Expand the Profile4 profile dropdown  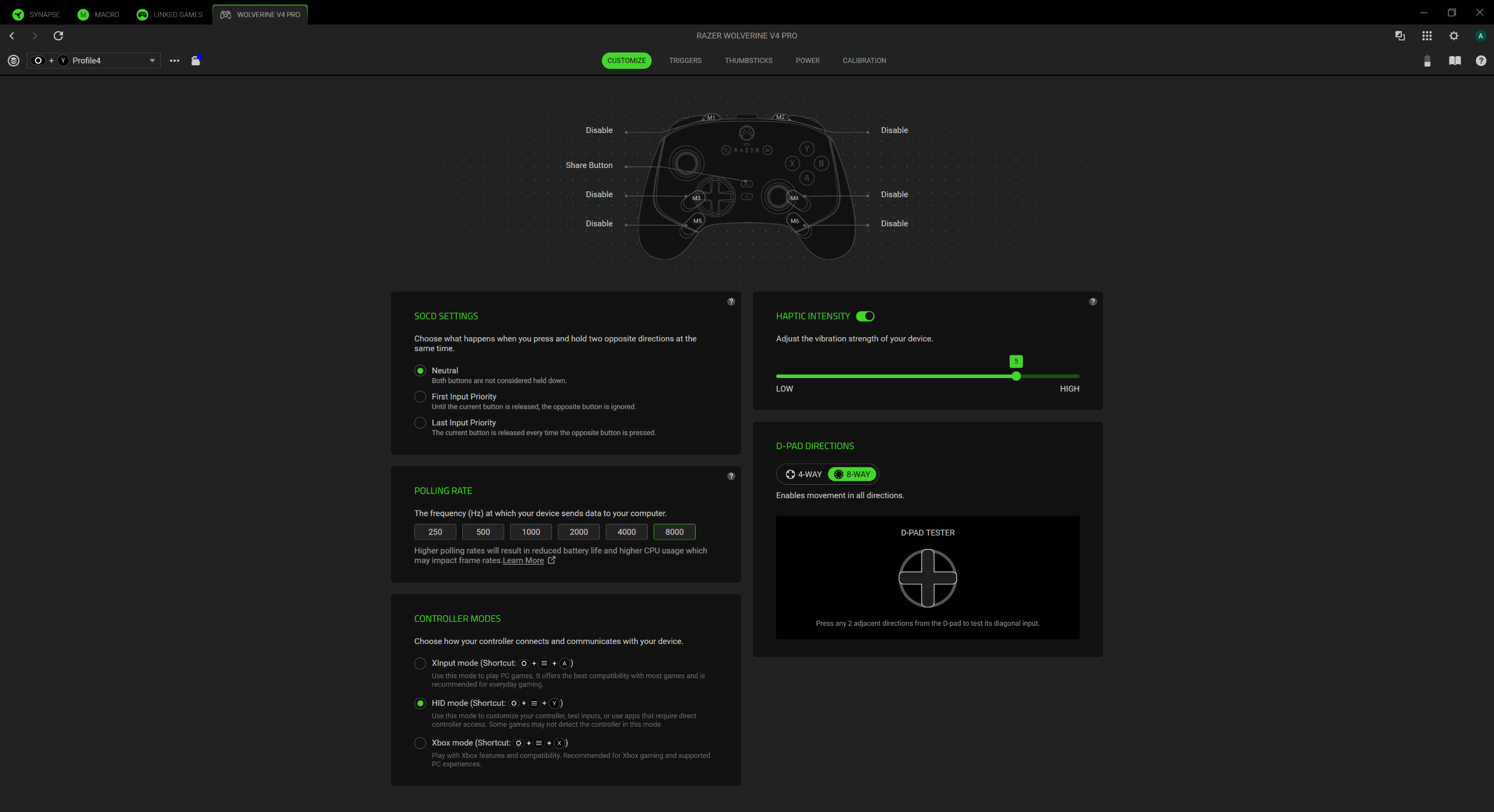(x=94, y=61)
